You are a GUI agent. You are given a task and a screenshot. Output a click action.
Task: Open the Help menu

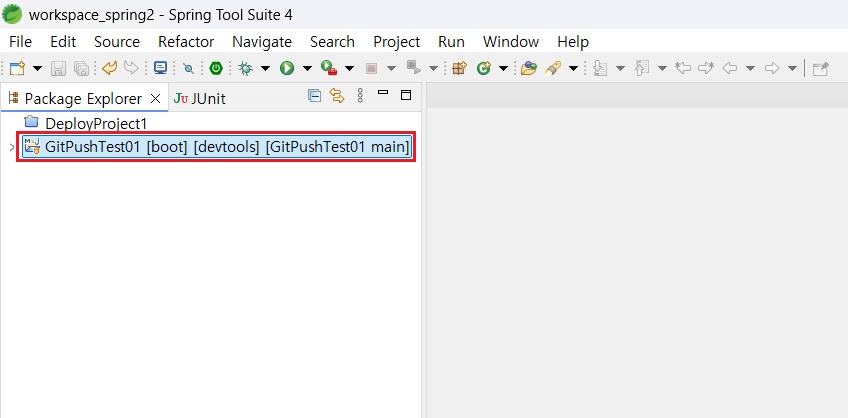(x=573, y=42)
